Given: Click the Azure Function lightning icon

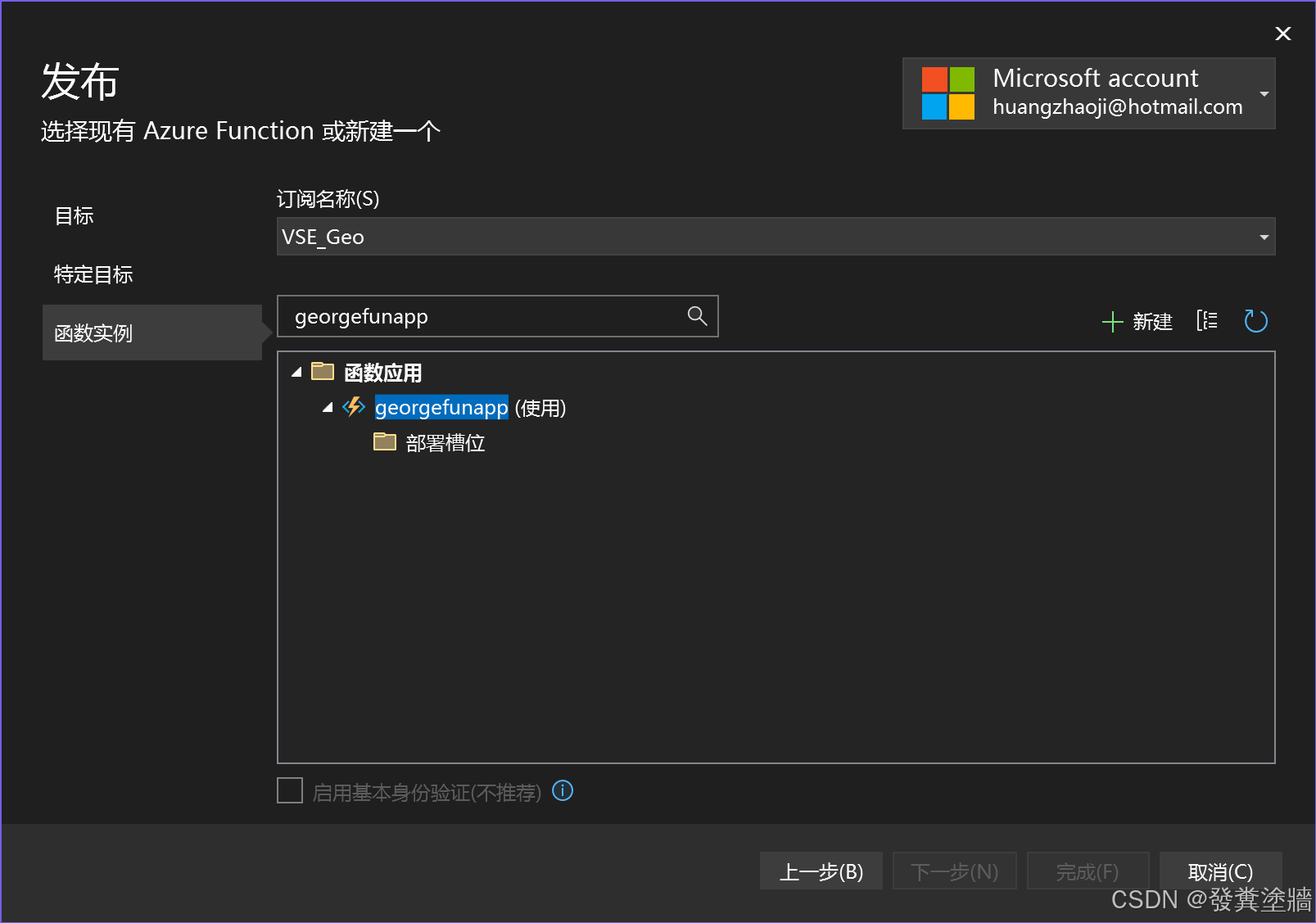Looking at the screenshot, I should (x=354, y=407).
